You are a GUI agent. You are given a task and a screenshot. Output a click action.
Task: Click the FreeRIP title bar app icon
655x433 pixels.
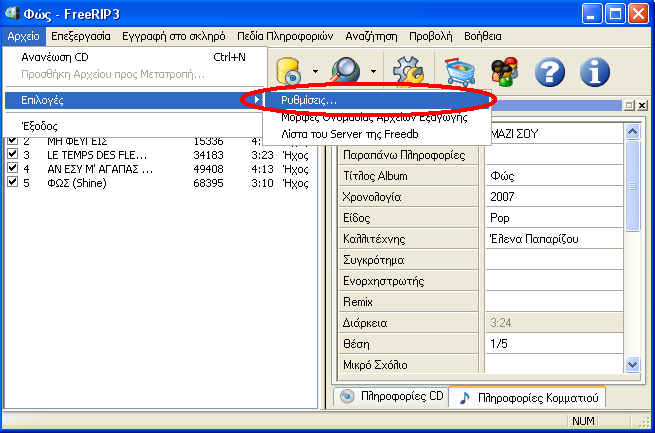[x=13, y=13]
